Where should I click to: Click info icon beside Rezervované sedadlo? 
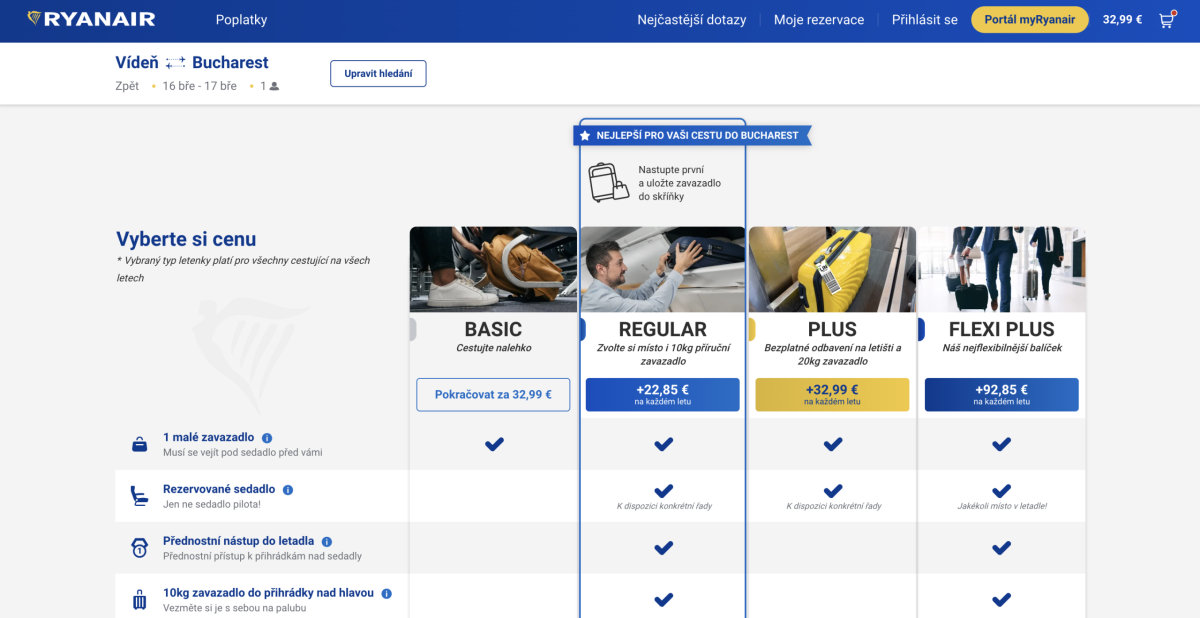coord(288,490)
